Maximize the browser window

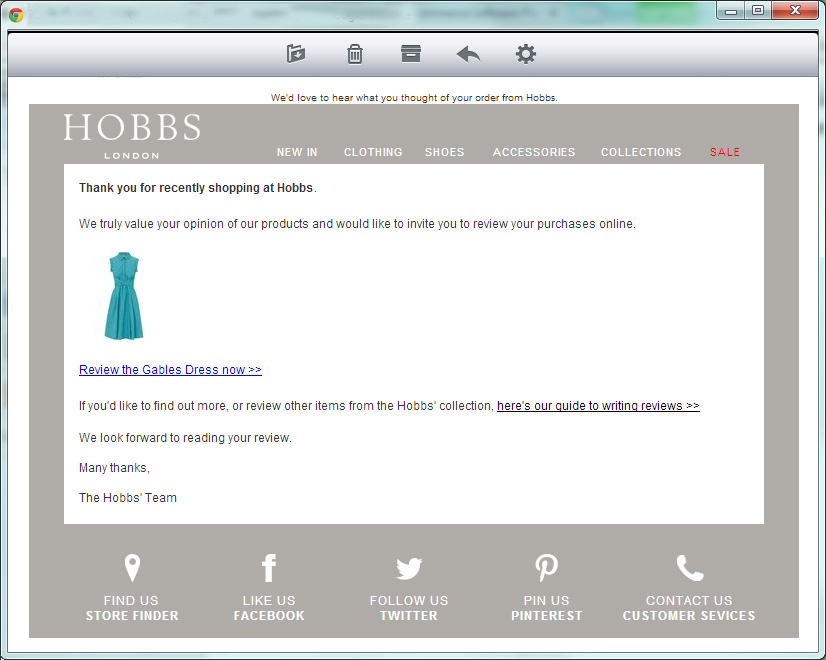tap(758, 11)
